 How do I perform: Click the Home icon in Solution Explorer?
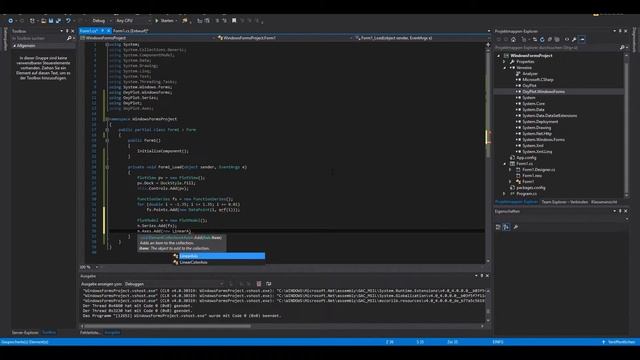[x=513, y=40]
